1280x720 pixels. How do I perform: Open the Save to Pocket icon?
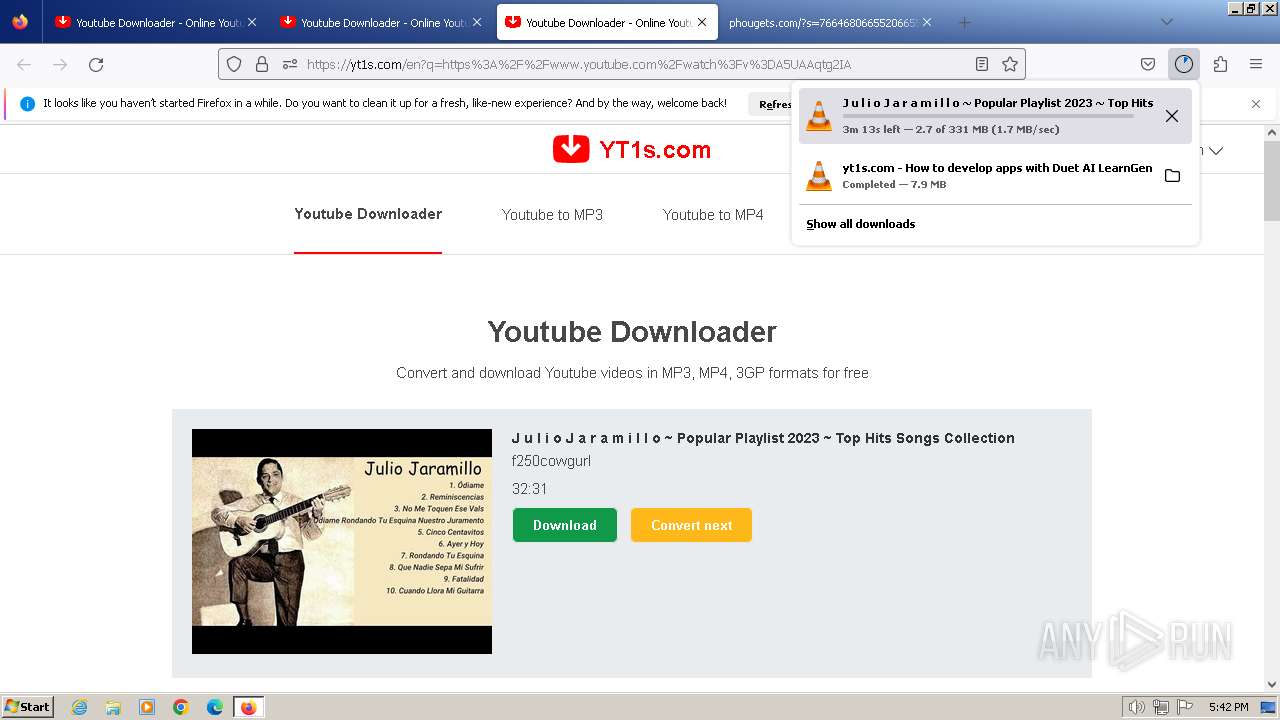click(x=1148, y=64)
